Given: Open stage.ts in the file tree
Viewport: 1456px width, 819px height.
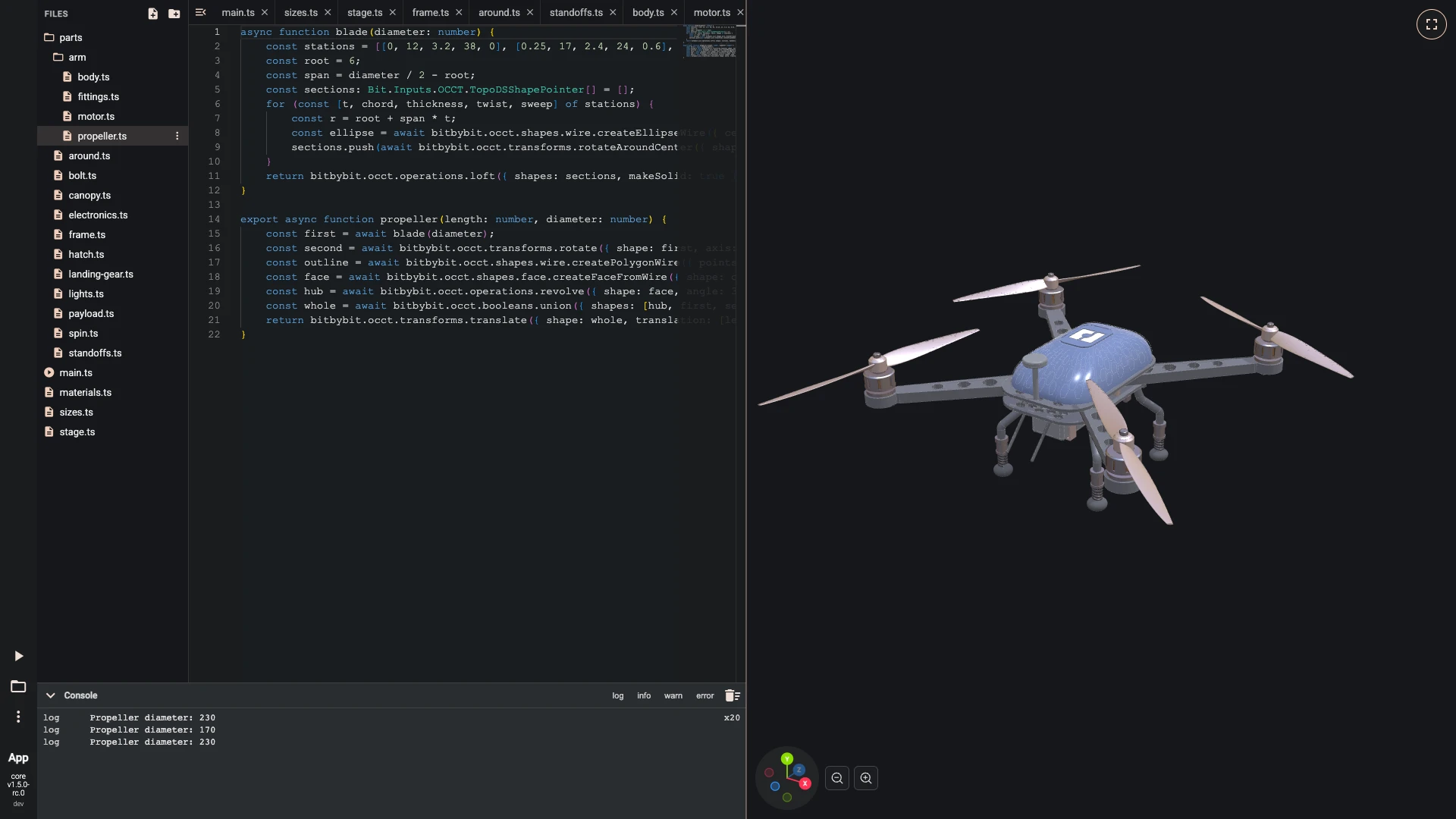Looking at the screenshot, I should coord(112,431).
